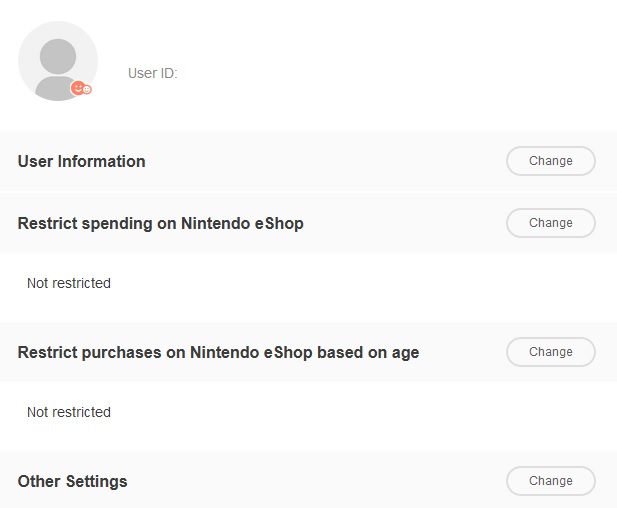Click the word Restrict in the spending heading

(x=46, y=223)
